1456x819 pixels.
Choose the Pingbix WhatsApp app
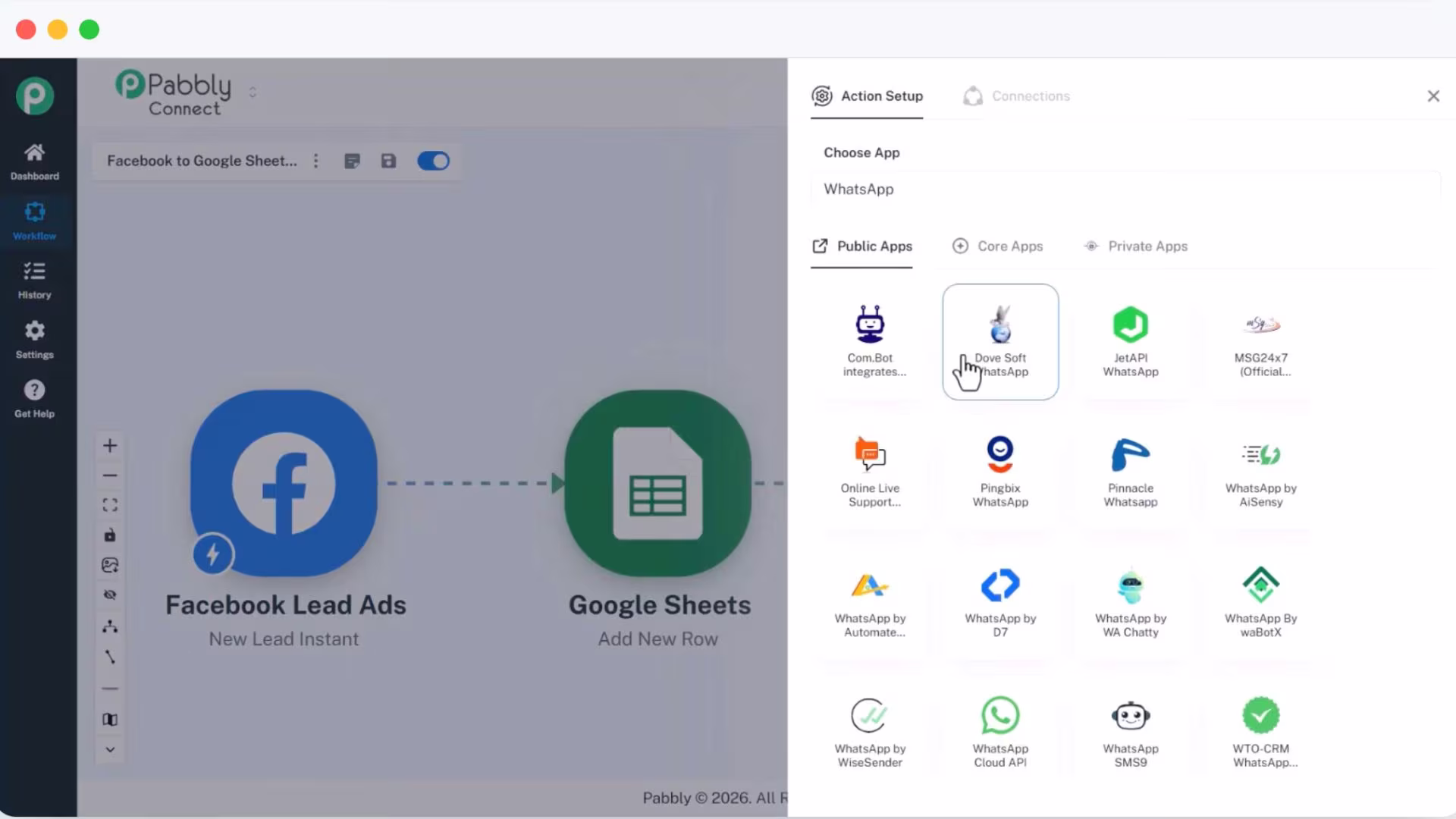click(1000, 472)
